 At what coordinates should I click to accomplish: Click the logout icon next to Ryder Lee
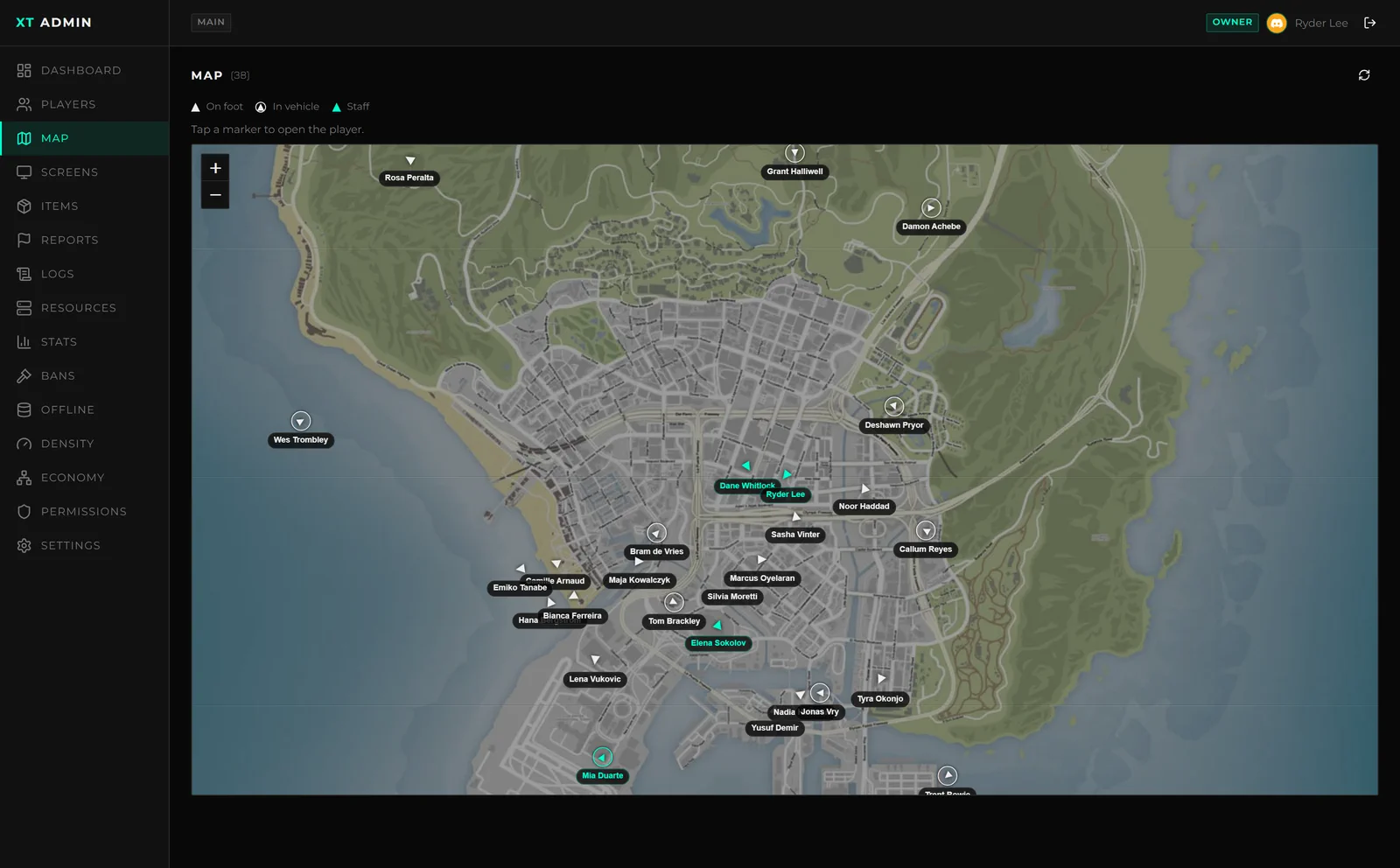(x=1370, y=23)
